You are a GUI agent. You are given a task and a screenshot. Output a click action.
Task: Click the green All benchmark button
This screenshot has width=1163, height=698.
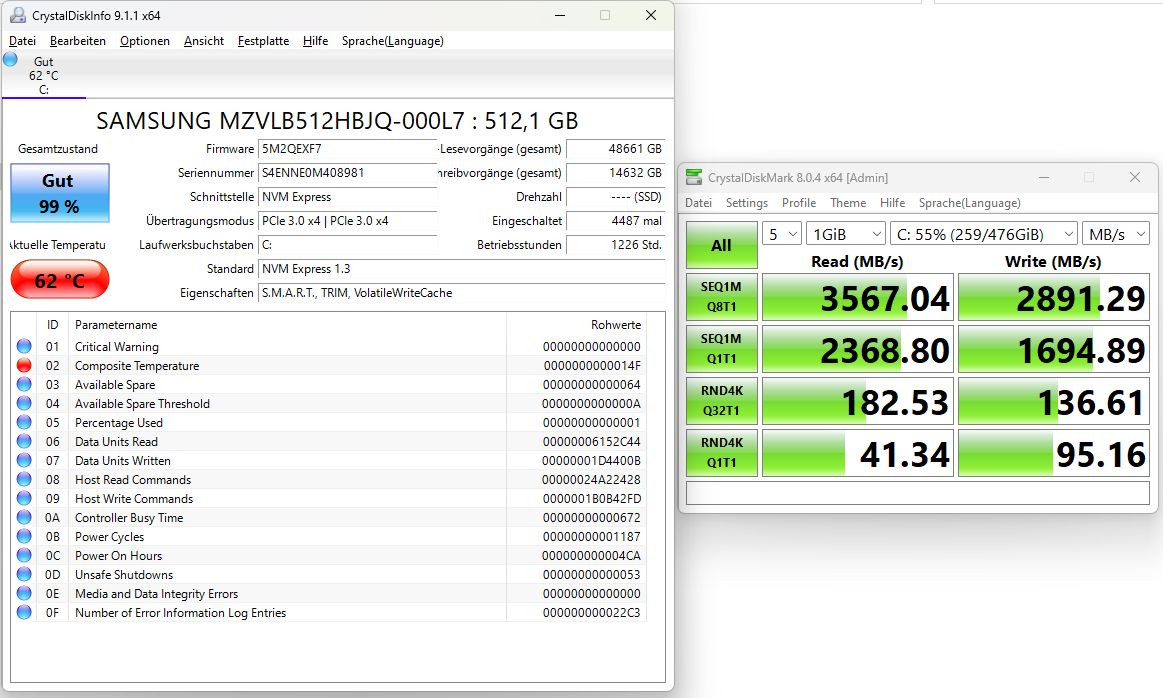click(x=722, y=245)
